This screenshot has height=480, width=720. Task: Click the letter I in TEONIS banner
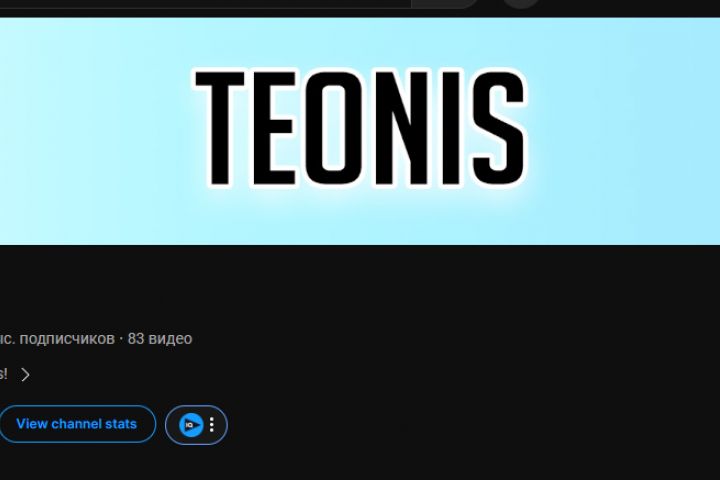451,128
